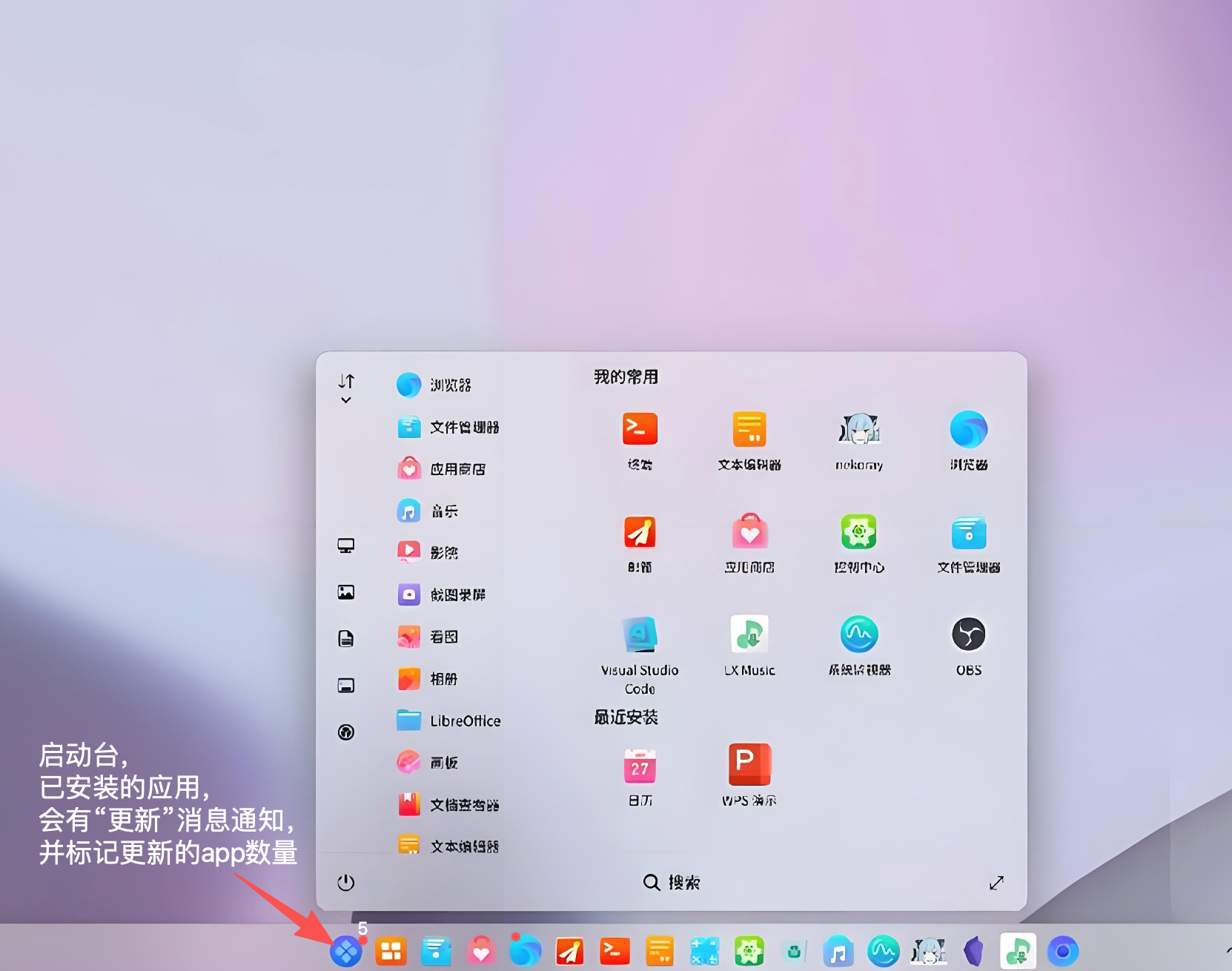The image size is (1232, 971).
Task: Open the System Monitor icon in grid
Action: (x=859, y=634)
